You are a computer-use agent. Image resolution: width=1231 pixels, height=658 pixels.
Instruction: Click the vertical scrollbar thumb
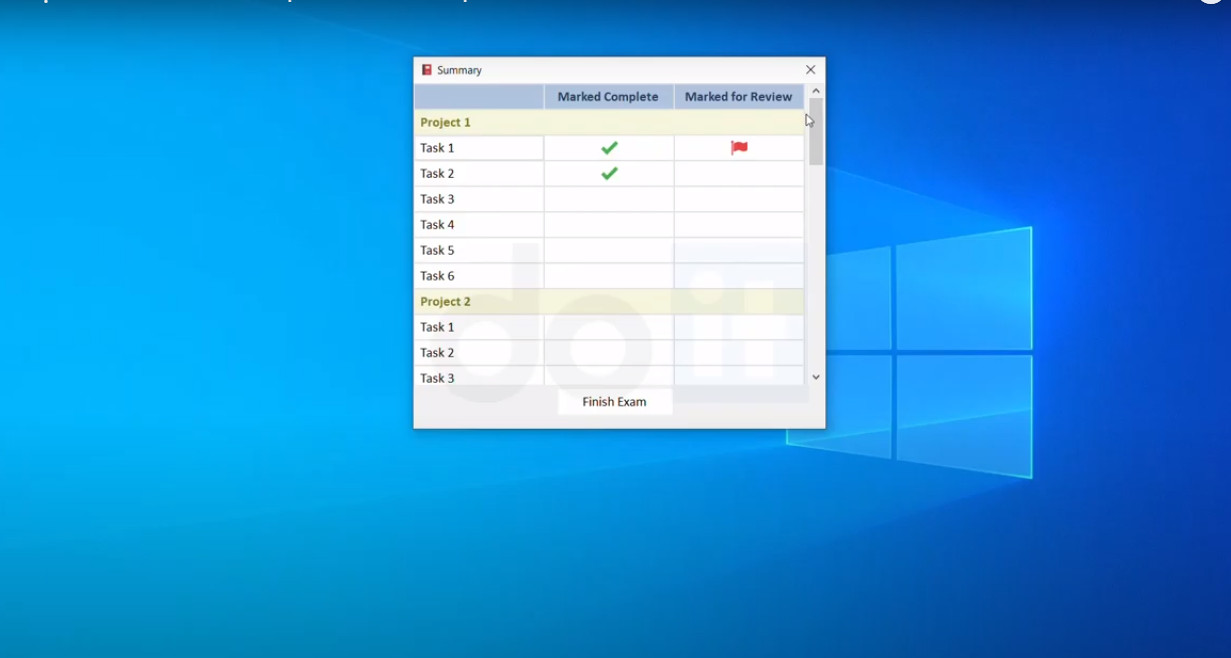(x=816, y=131)
